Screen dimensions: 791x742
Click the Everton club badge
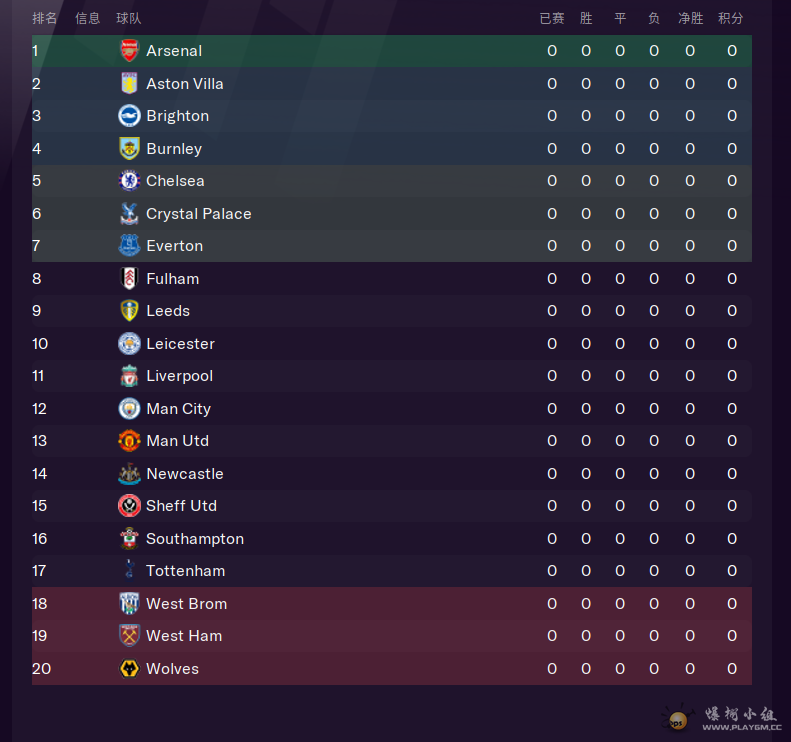pyautogui.click(x=129, y=246)
